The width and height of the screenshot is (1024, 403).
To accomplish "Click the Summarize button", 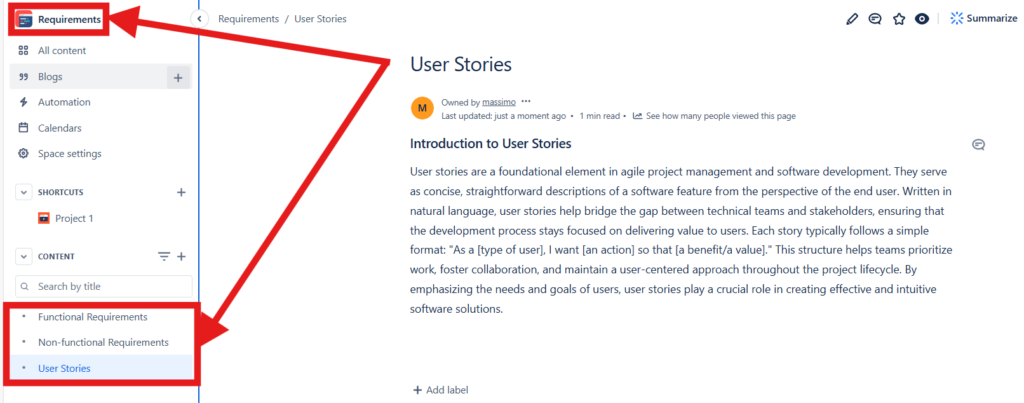I will pos(983,18).
